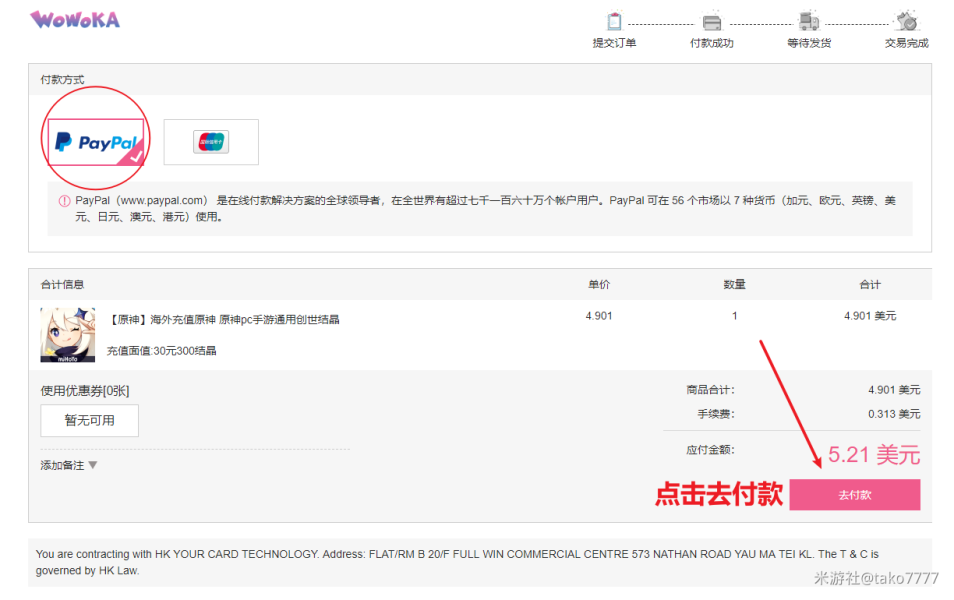Click the 0.313 美元 handling fee value
The image size is (954, 600).
tap(894, 414)
